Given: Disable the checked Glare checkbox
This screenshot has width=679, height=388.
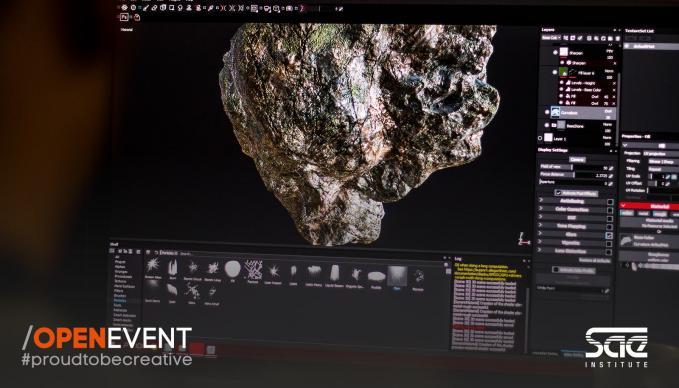Looking at the screenshot, I should [x=609, y=235].
